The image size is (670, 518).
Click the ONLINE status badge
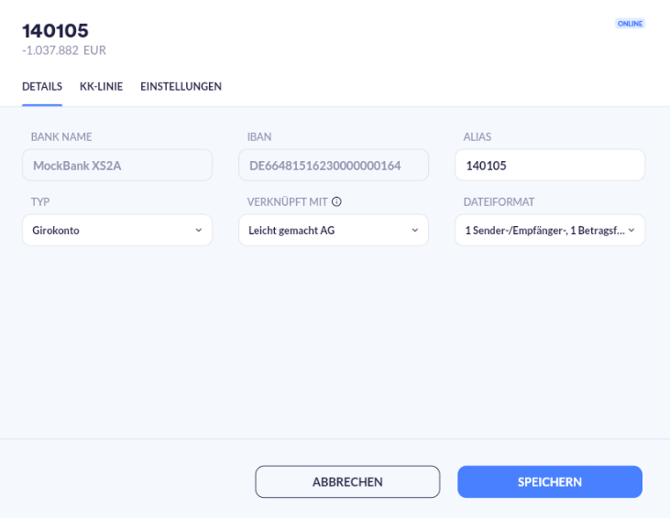(x=630, y=23)
